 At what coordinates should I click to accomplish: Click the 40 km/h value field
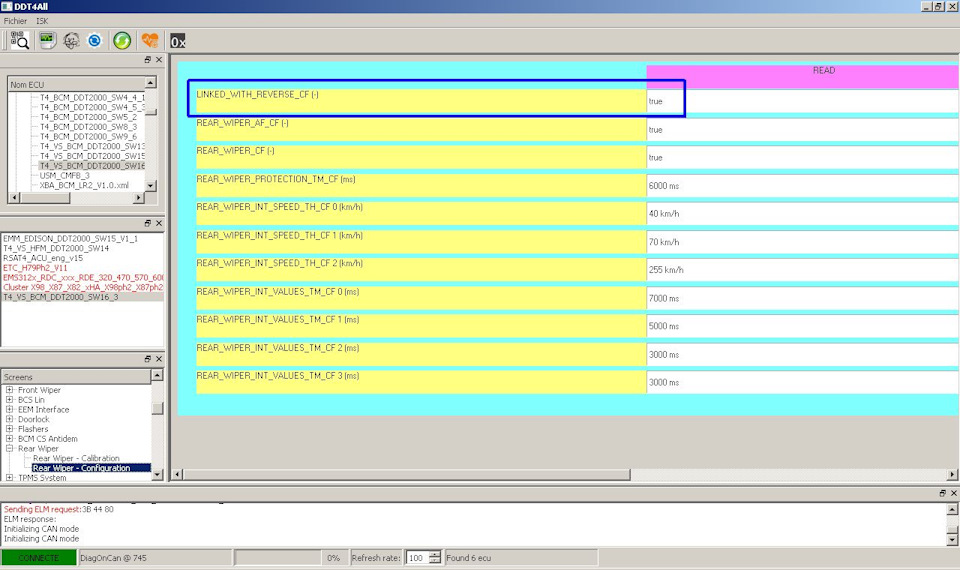click(802, 214)
